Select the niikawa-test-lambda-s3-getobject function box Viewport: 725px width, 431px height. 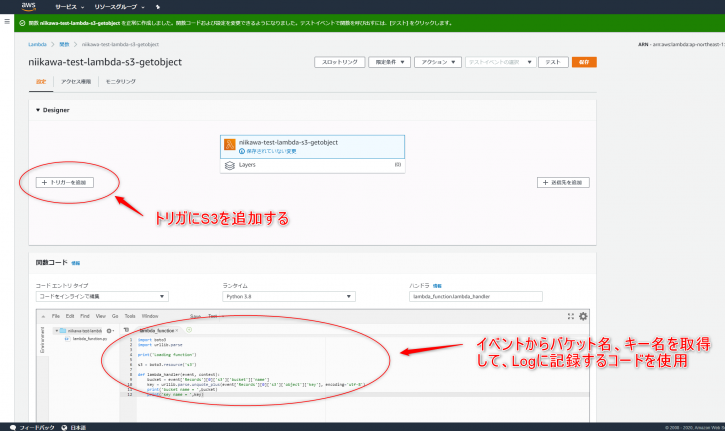coord(313,147)
